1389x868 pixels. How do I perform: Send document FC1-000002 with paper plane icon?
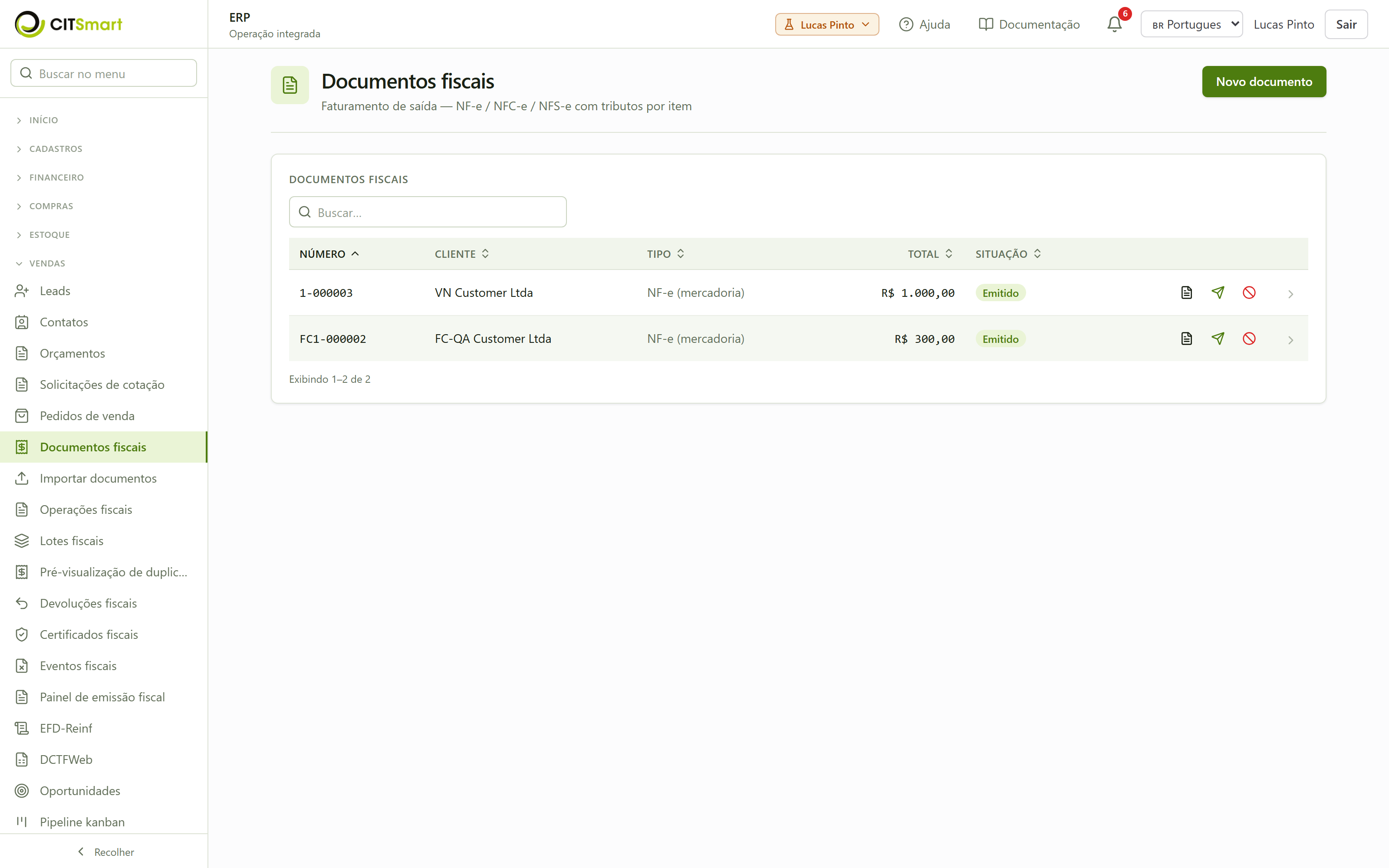coord(1218,339)
